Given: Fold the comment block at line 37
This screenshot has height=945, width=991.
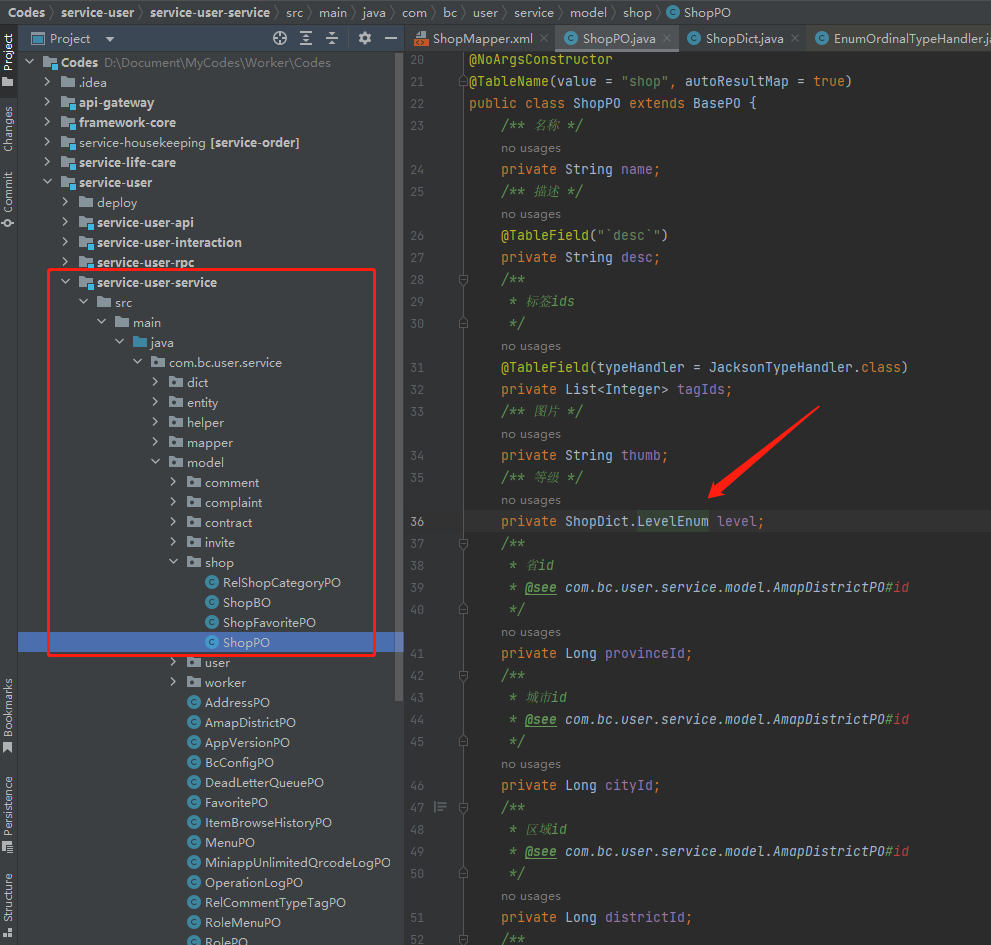Looking at the screenshot, I should click(463, 544).
